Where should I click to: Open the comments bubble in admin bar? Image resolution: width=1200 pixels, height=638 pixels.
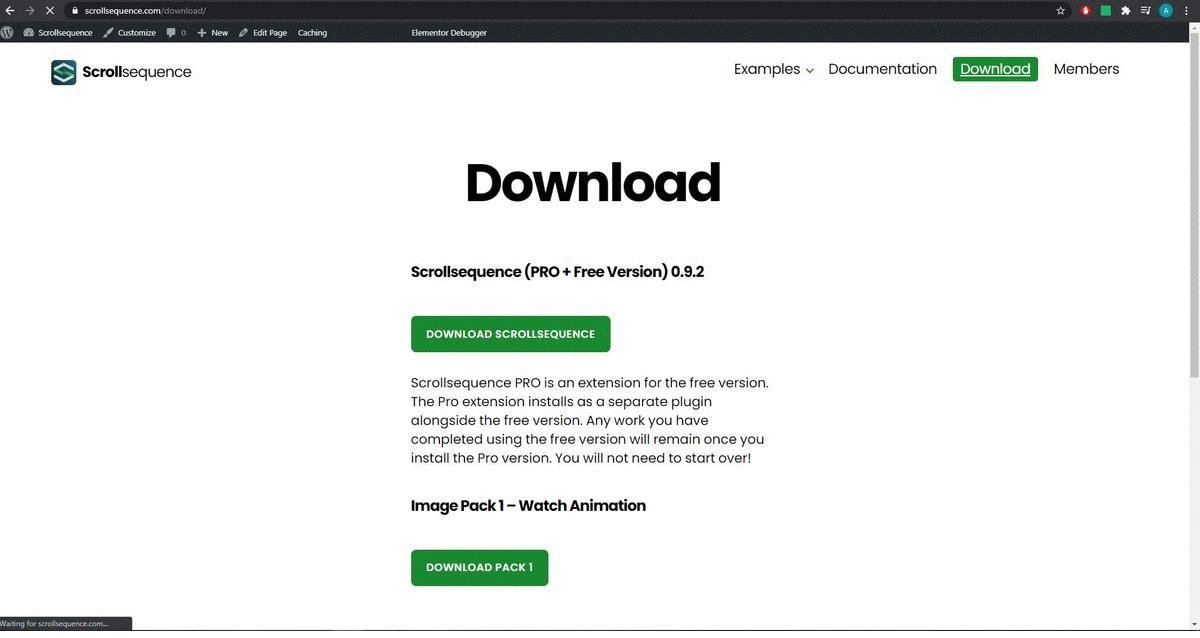pos(176,32)
